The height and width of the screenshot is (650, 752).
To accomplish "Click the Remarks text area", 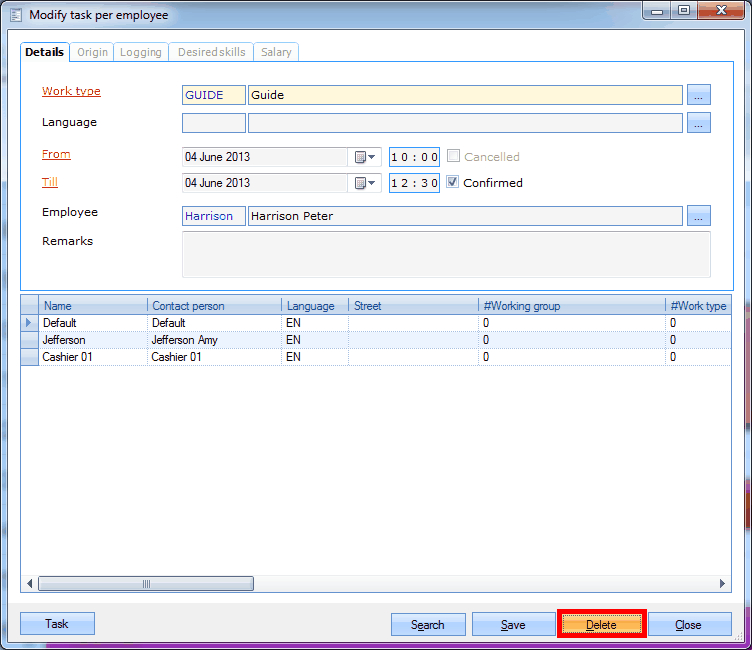I will coord(446,254).
